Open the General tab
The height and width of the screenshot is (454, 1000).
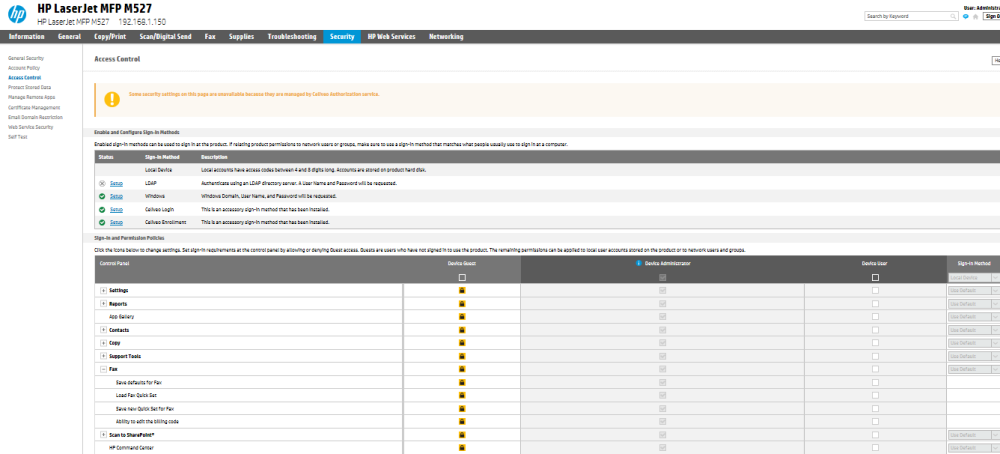point(69,36)
